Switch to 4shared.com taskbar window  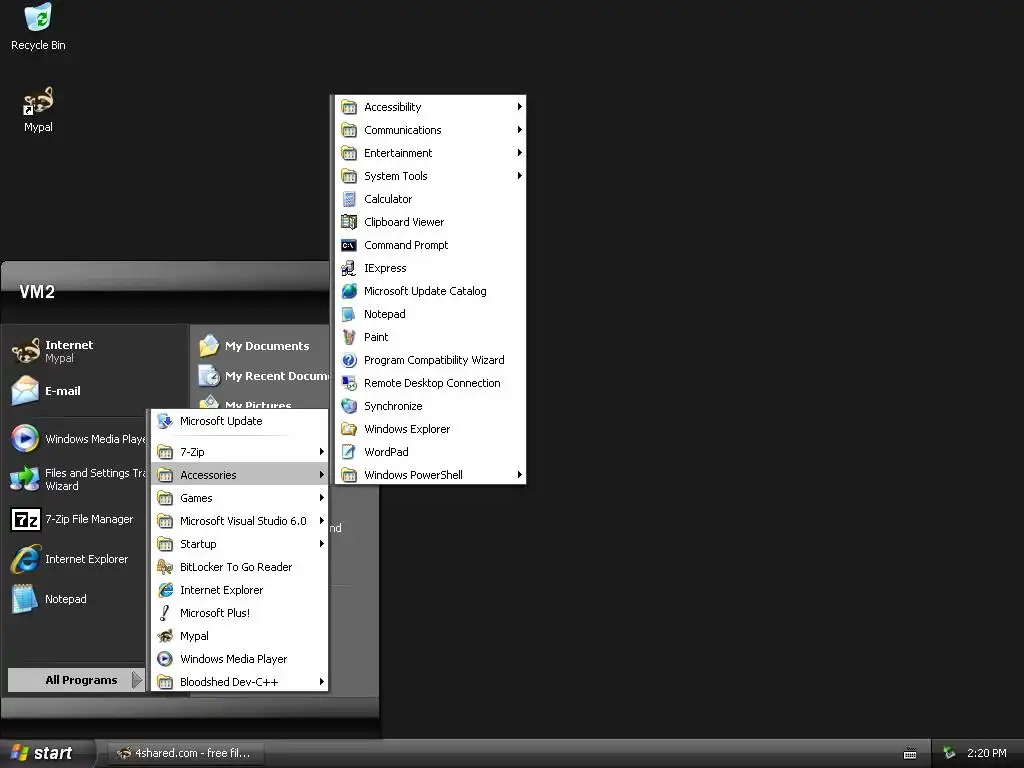[x=185, y=753]
